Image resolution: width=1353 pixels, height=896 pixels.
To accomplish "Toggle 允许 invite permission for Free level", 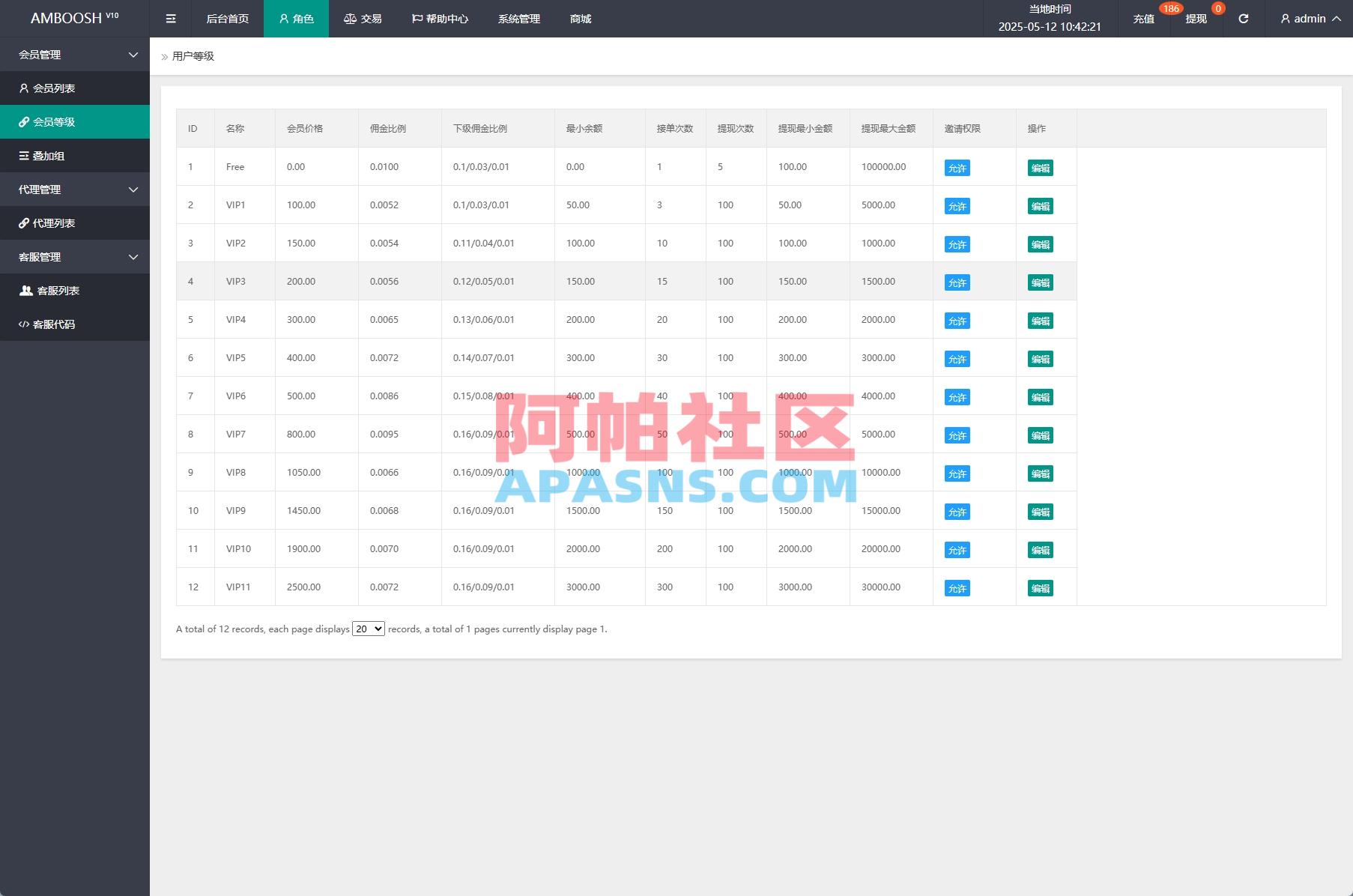I will 956,167.
